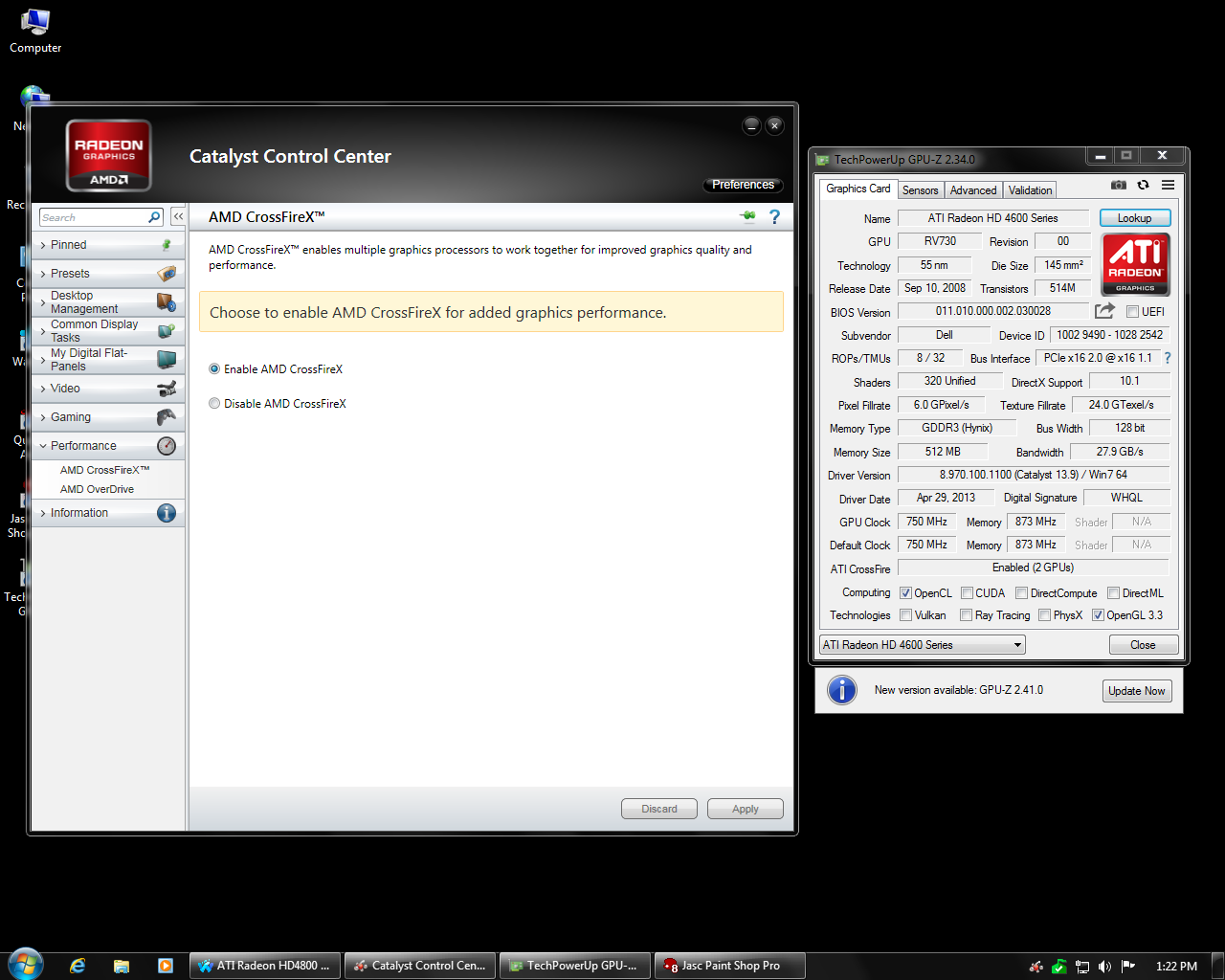Expand the Pinned section in Catalyst sidebar
This screenshot has width=1225, height=980.
[108, 245]
